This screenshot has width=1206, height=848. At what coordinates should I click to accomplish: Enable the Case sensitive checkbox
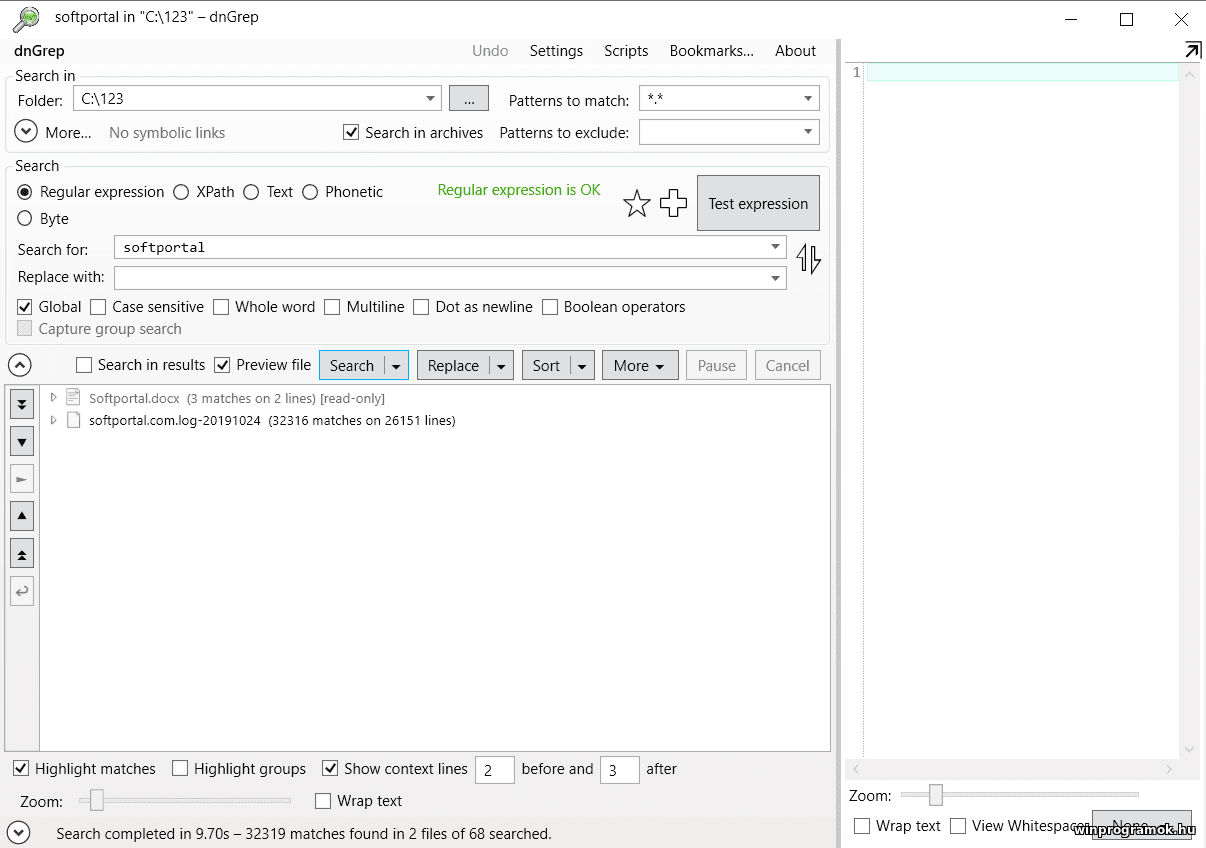98,307
